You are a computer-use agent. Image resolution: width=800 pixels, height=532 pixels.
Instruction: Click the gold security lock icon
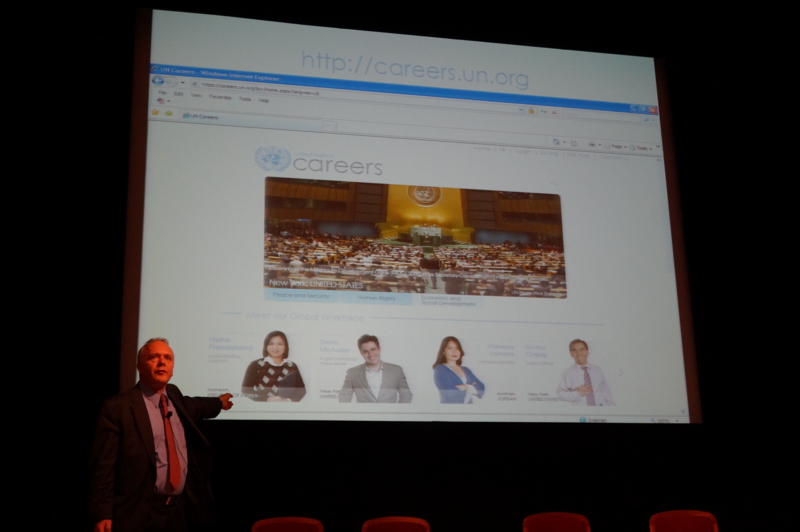tap(531, 111)
